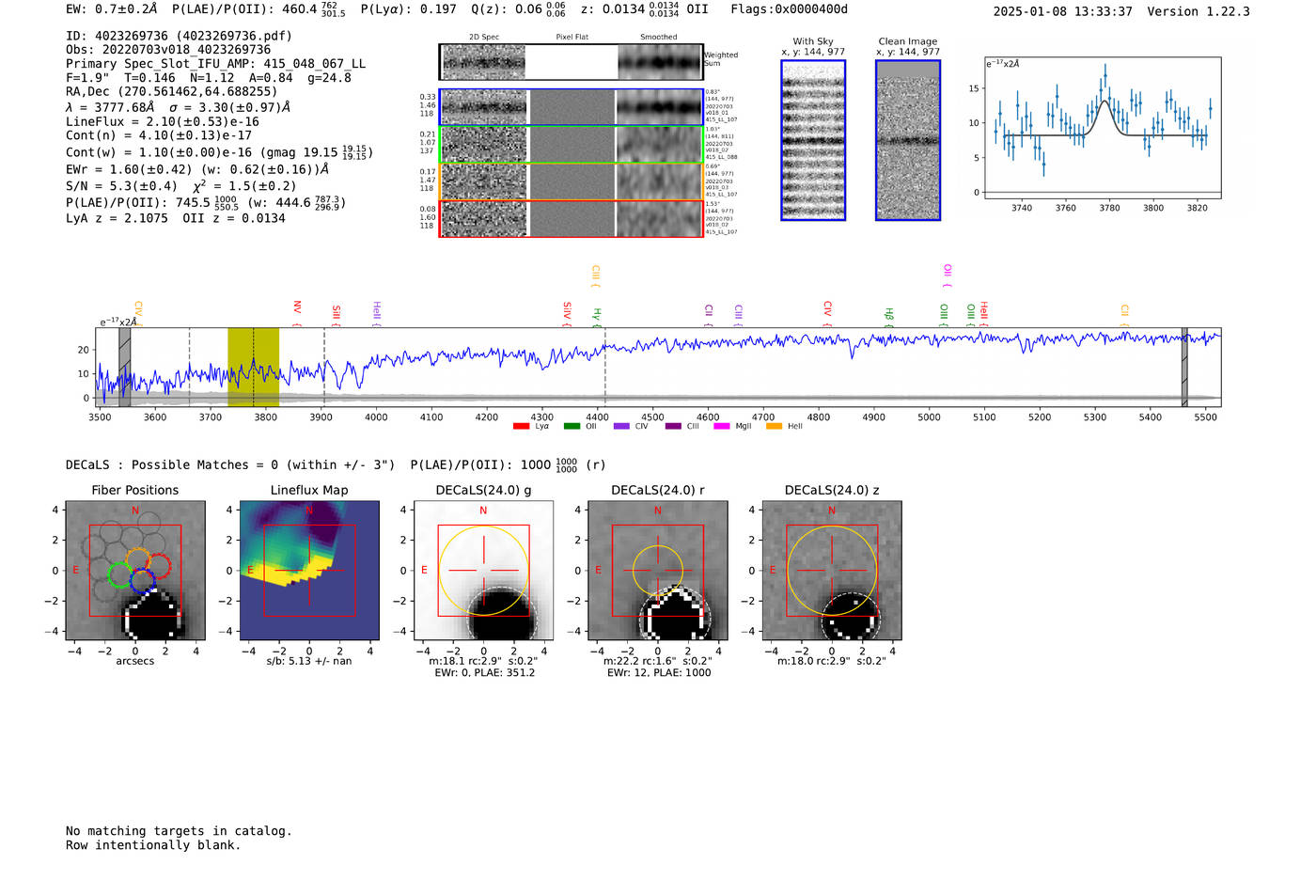This screenshot has height=896, width=1316.
Task: Open the DECaLS g-band image
Action: click(483, 571)
